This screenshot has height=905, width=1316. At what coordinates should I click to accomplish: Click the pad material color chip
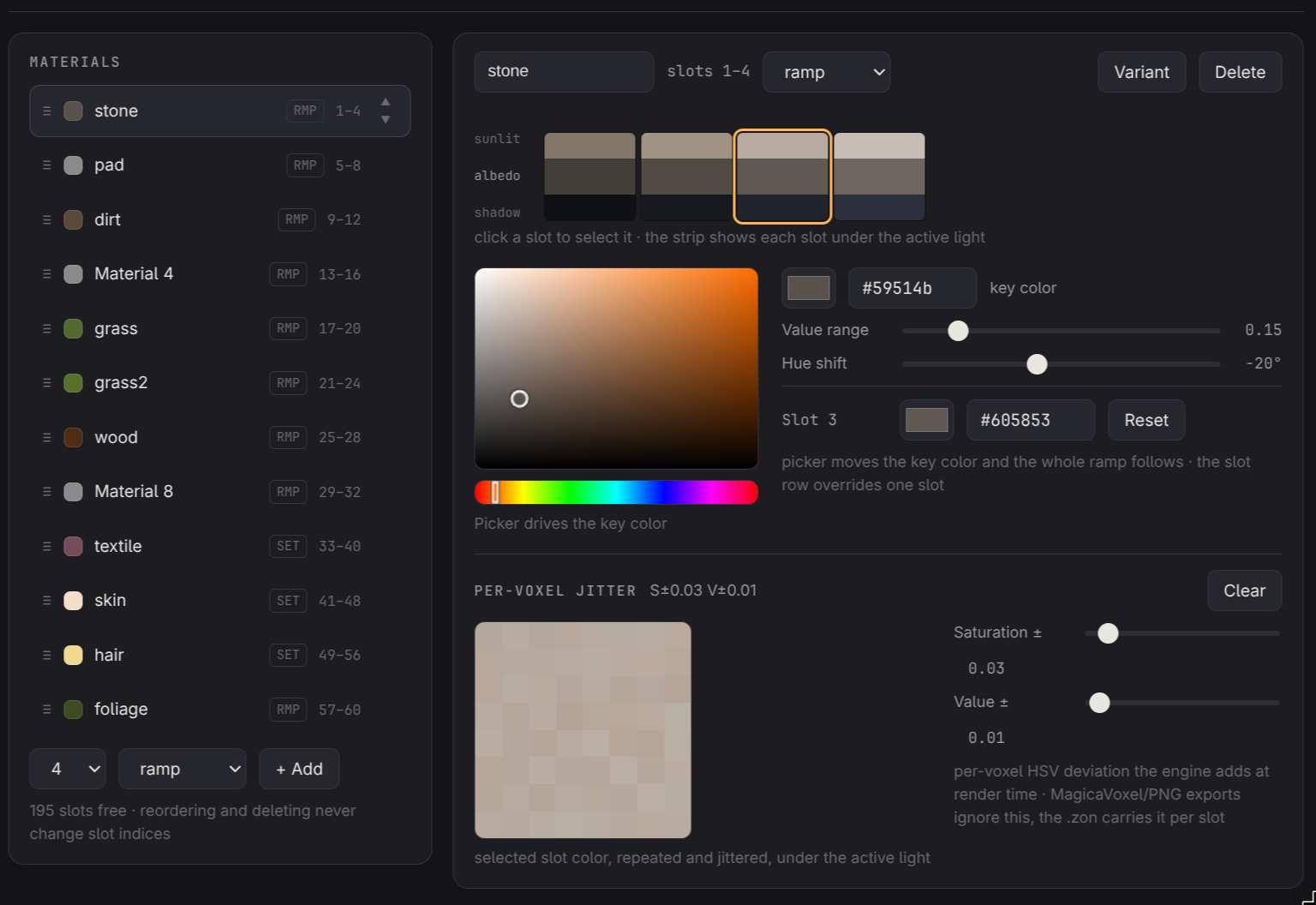pos(74,165)
